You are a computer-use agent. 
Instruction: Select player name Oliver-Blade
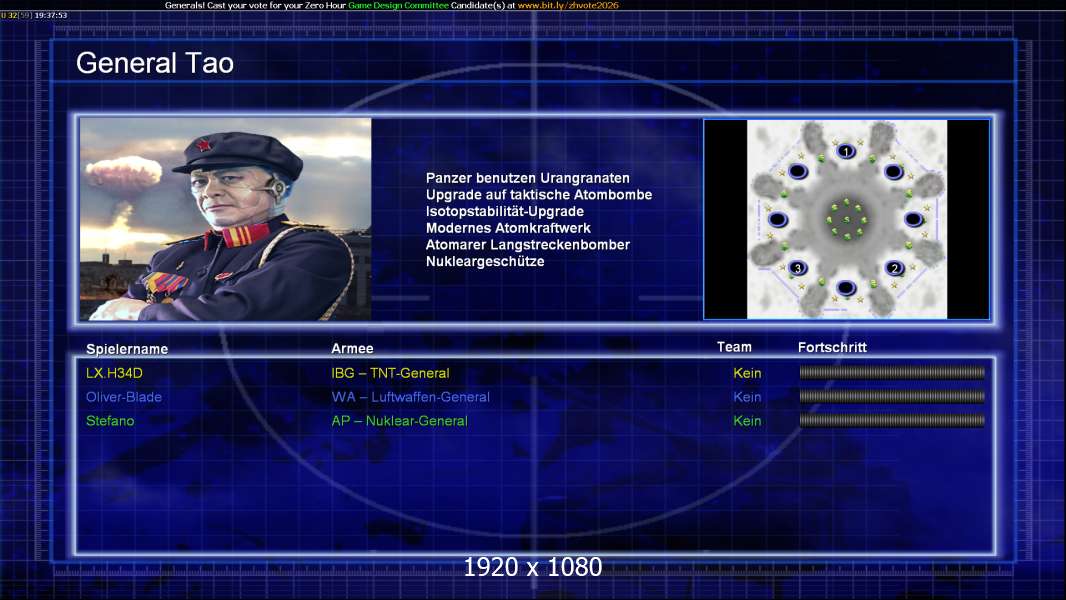point(124,397)
